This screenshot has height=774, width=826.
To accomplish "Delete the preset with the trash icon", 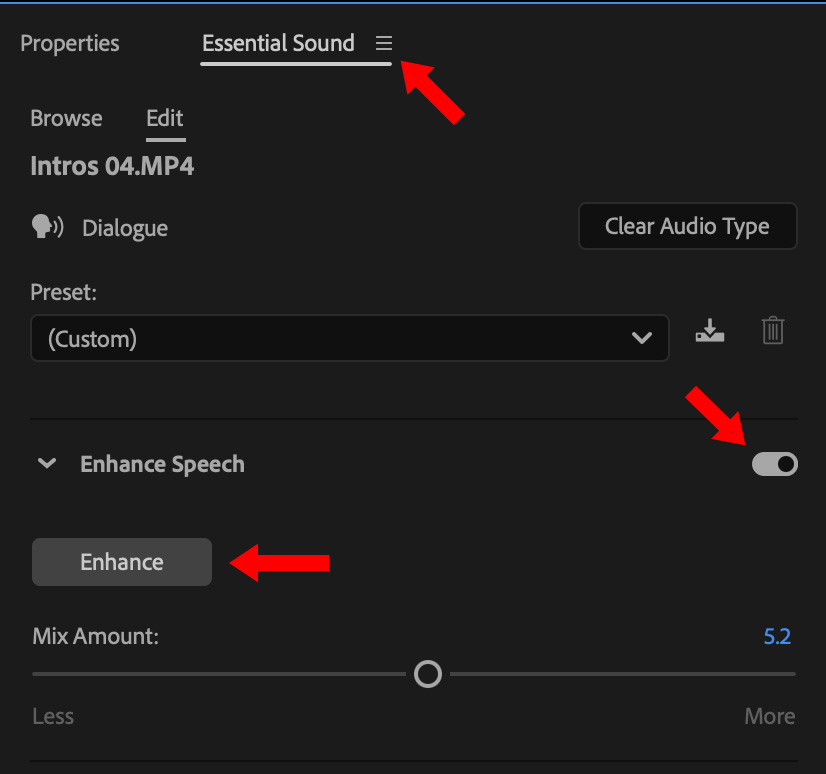I will click(x=773, y=331).
